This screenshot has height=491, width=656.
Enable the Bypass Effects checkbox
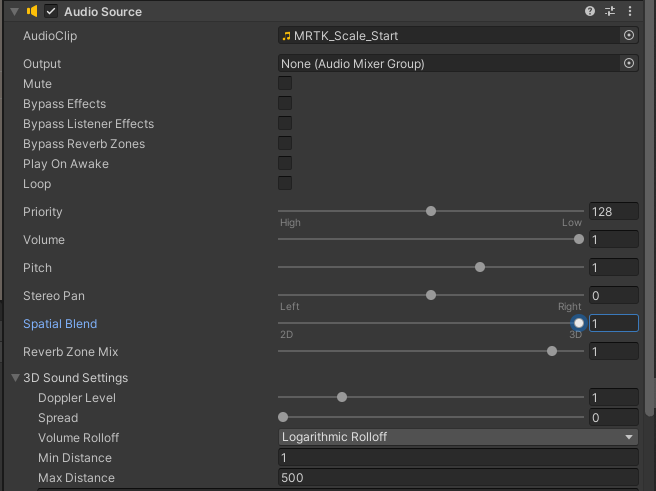pyautogui.click(x=285, y=104)
